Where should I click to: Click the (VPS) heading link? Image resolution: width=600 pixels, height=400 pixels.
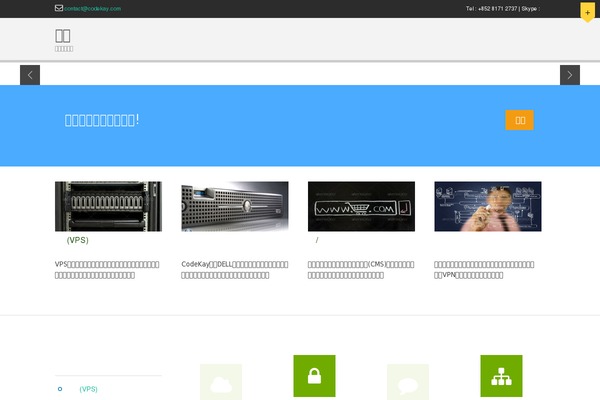77,240
